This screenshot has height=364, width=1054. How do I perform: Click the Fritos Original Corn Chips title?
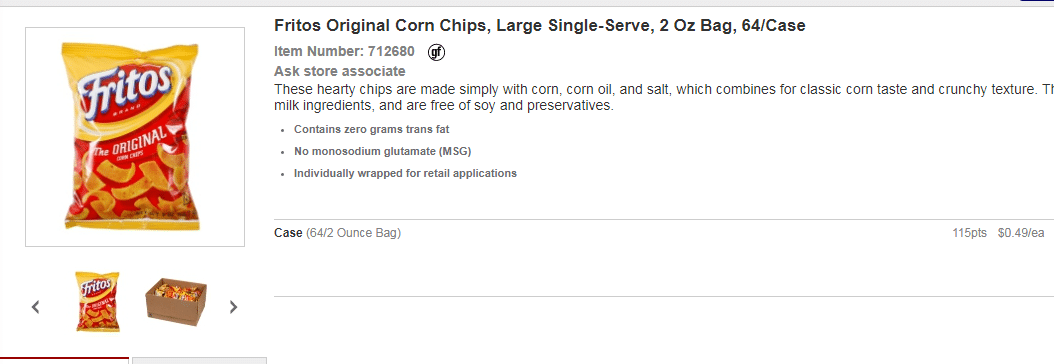540,26
